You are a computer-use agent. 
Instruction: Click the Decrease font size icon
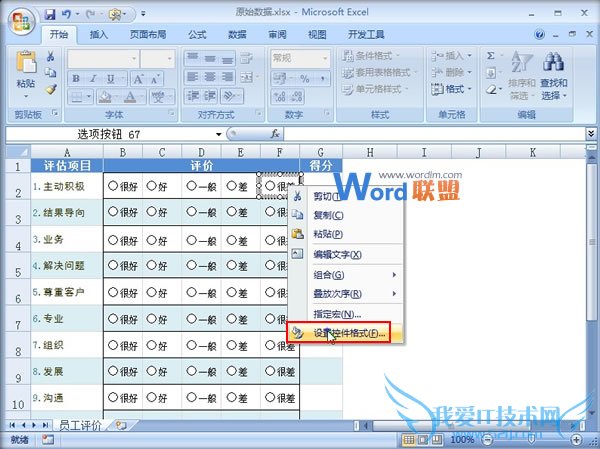155,79
